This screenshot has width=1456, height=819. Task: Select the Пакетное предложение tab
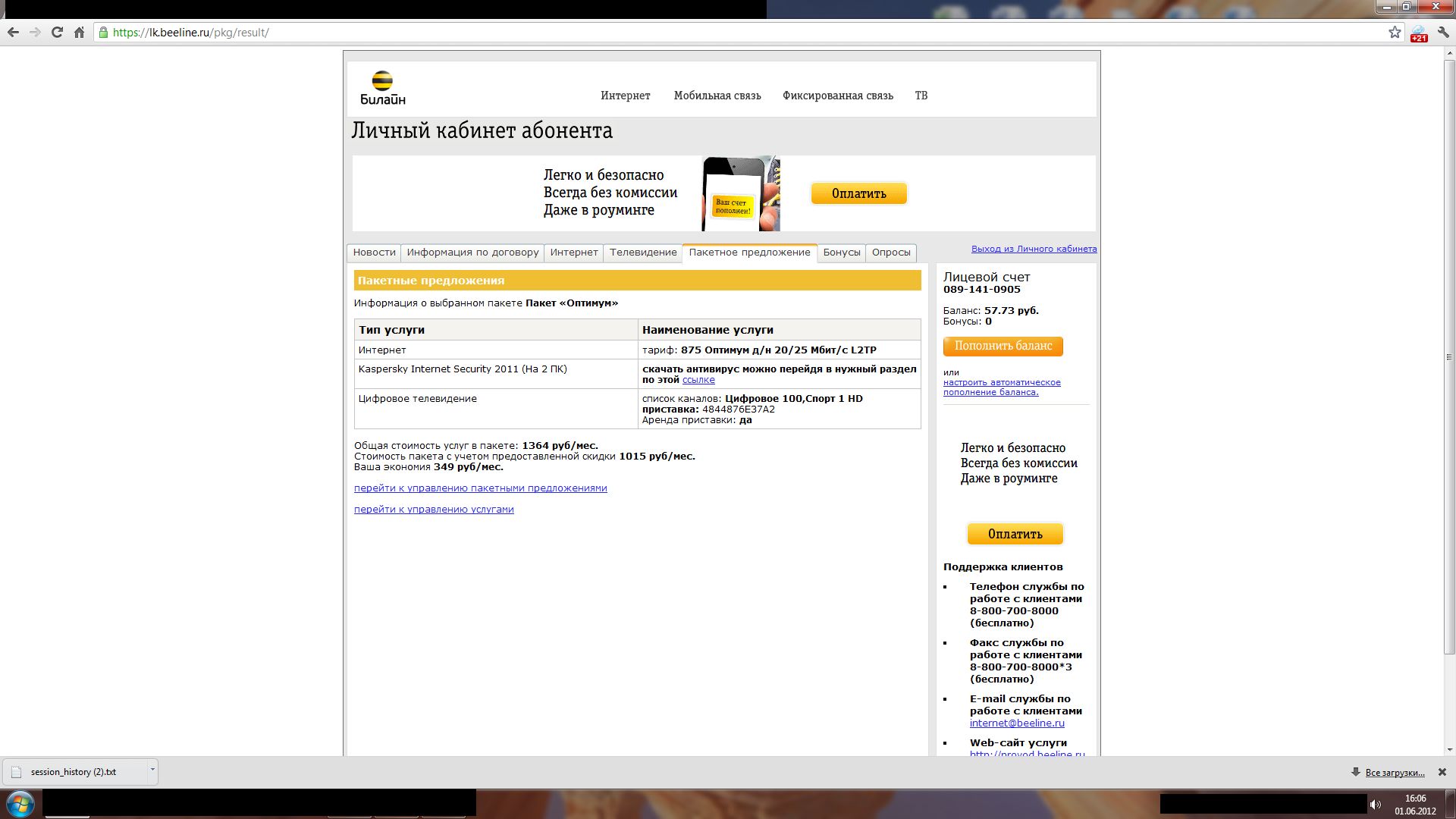[750, 253]
